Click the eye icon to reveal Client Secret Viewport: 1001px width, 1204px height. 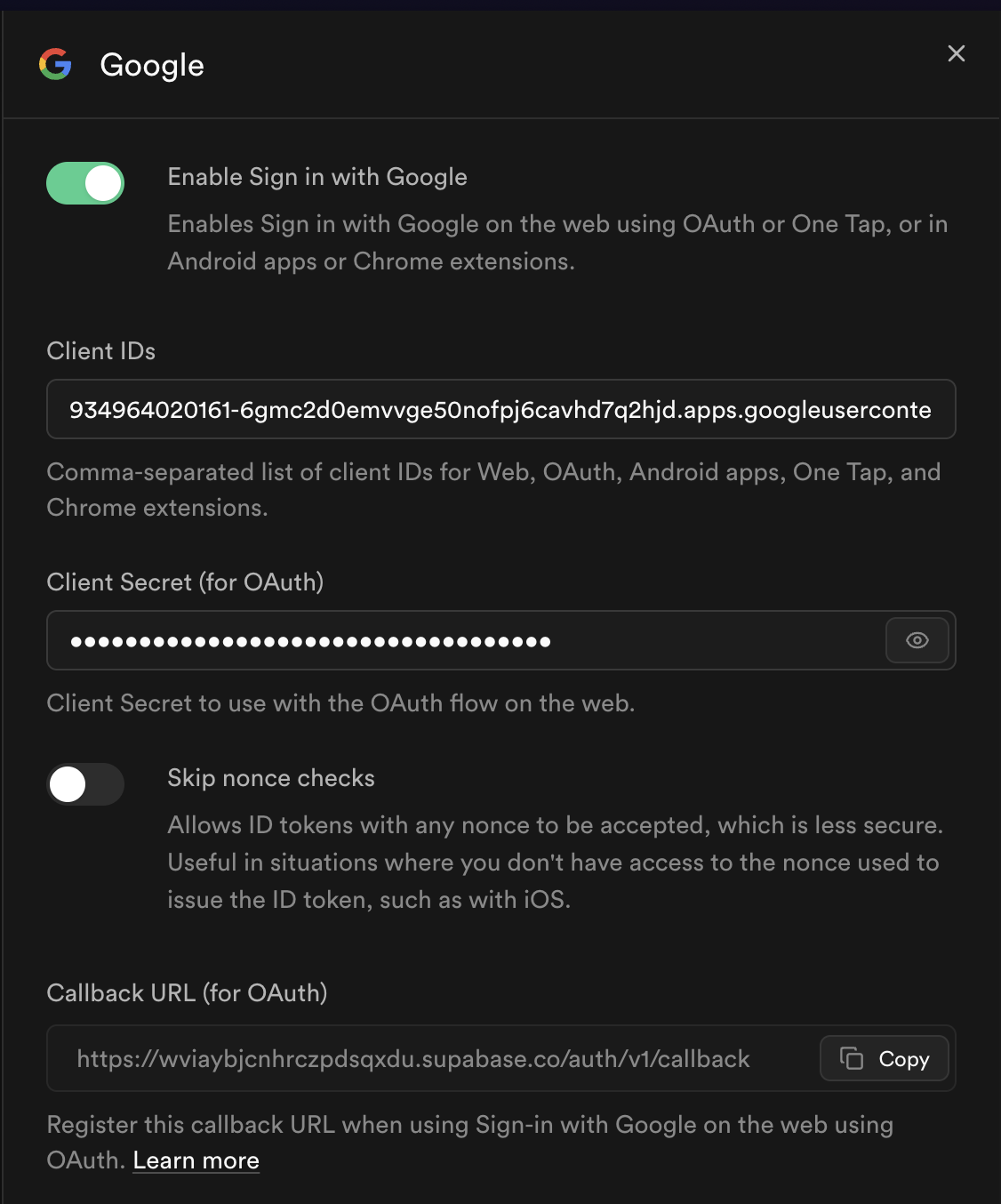click(917, 640)
